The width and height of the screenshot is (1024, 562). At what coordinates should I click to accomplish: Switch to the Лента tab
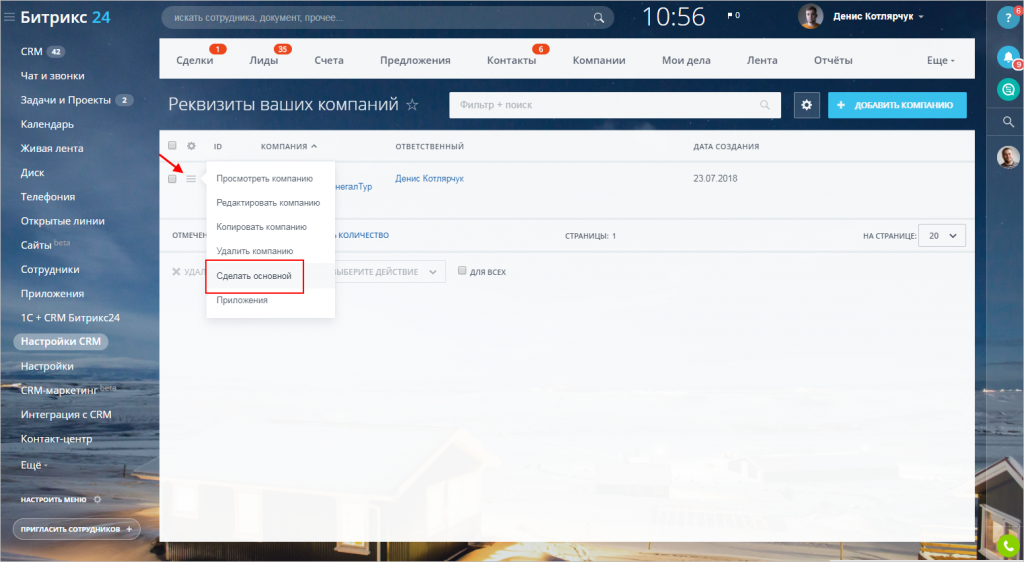point(762,60)
